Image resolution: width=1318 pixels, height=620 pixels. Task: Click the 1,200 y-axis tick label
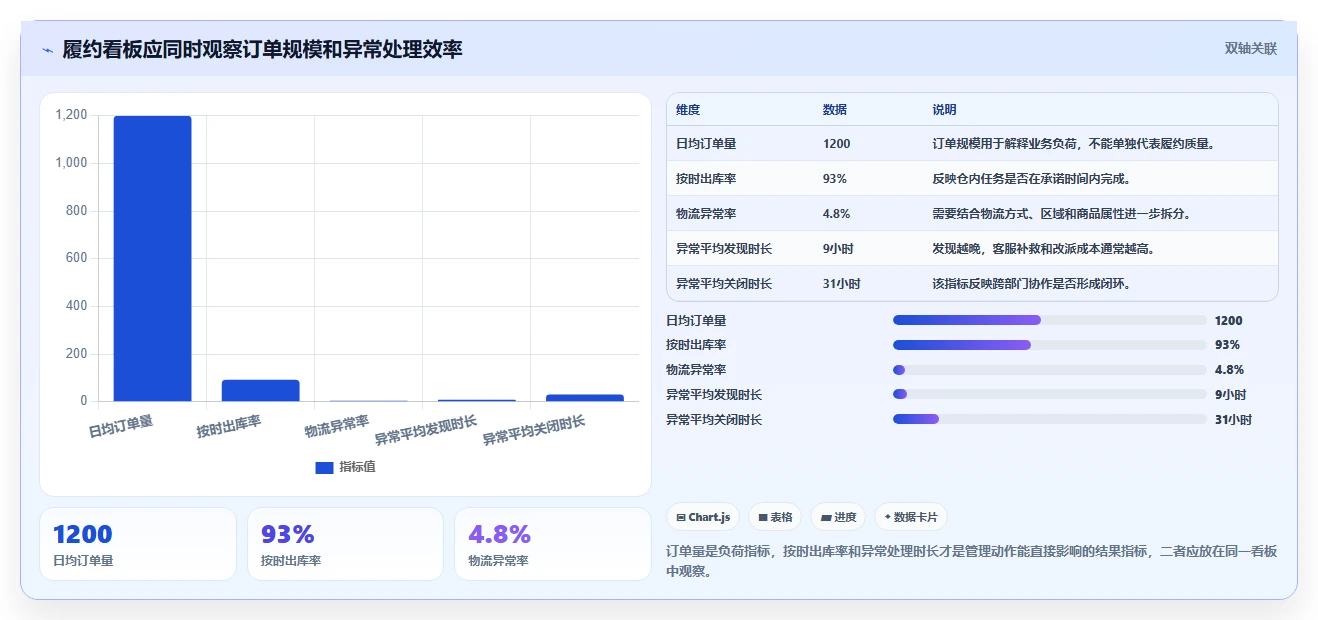[71, 115]
